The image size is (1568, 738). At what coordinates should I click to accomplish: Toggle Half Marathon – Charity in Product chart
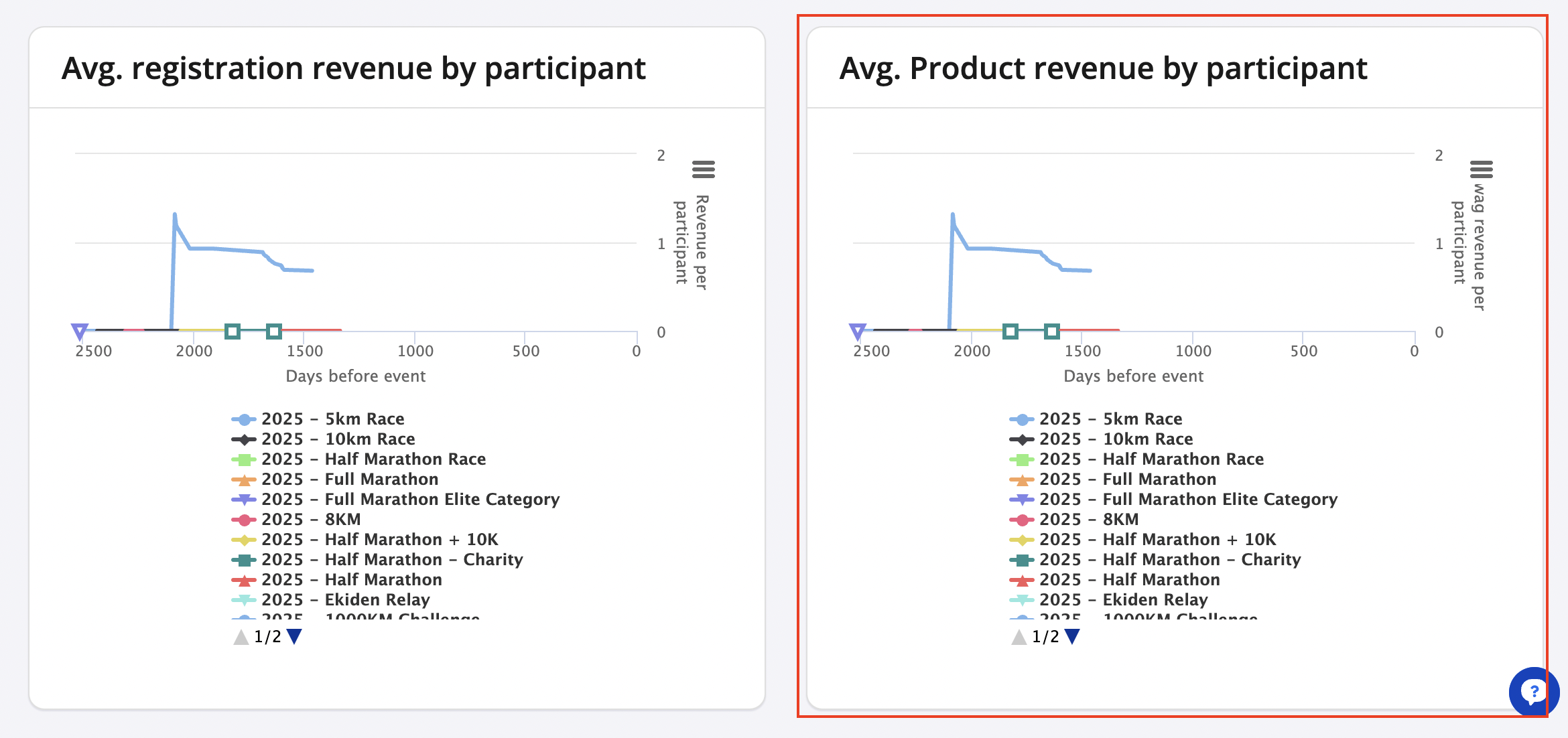[x=1169, y=560]
